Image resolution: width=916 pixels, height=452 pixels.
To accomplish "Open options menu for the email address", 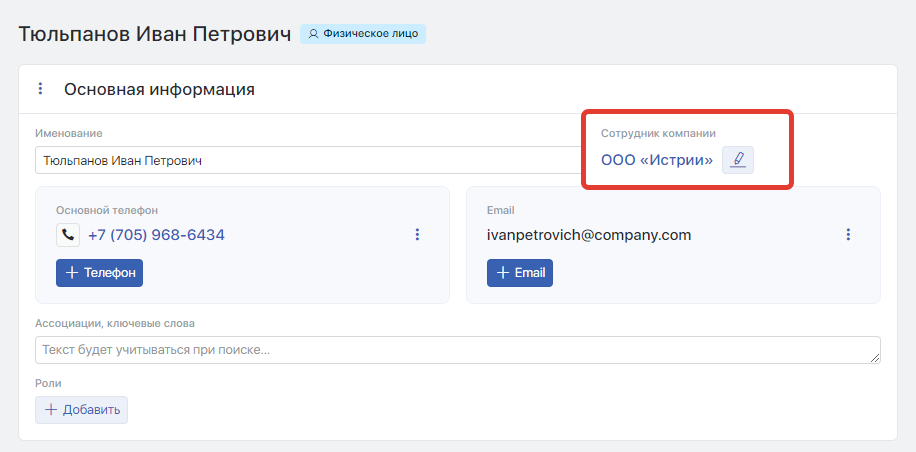I will pyautogui.click(x=848, y=235).
